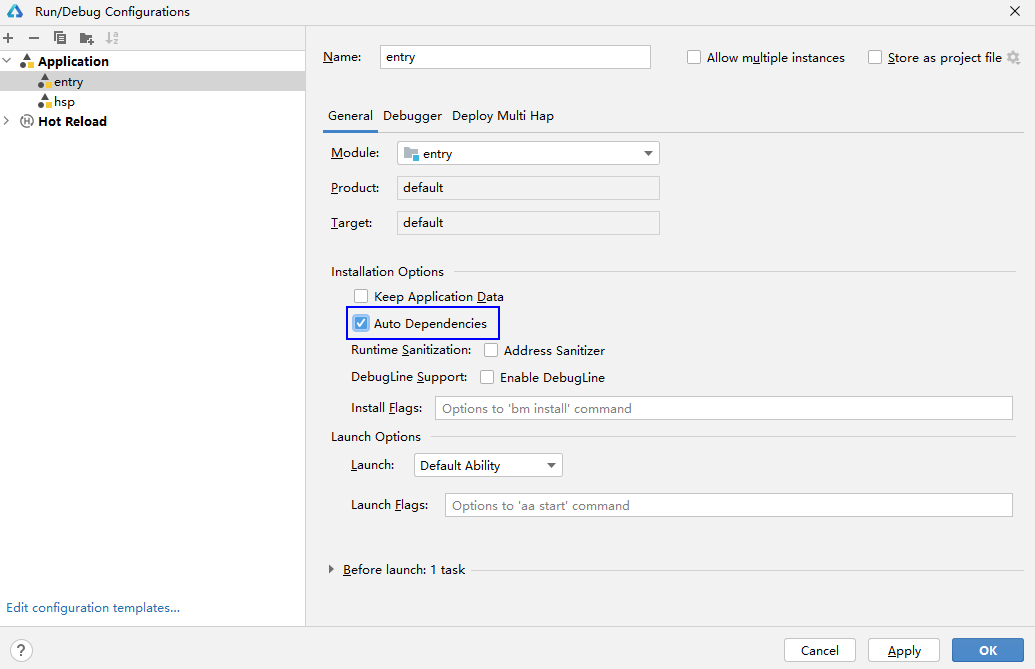Check Allow multiple instances

pos(694,57)
